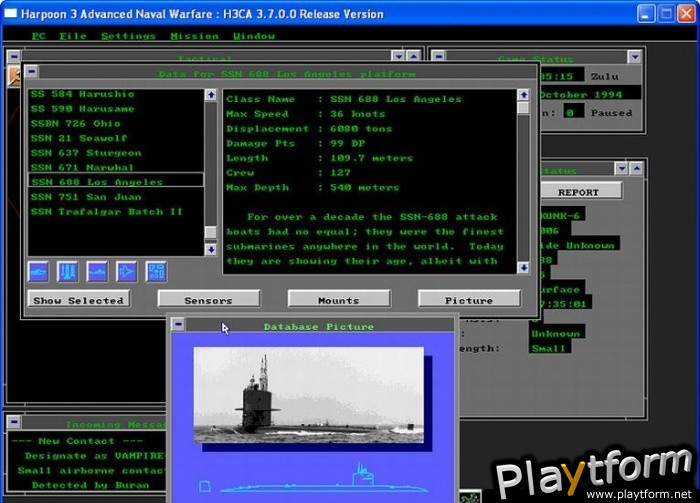Open the Window menu
Screen dimensions: 700x503
click(x=254, y=36)
